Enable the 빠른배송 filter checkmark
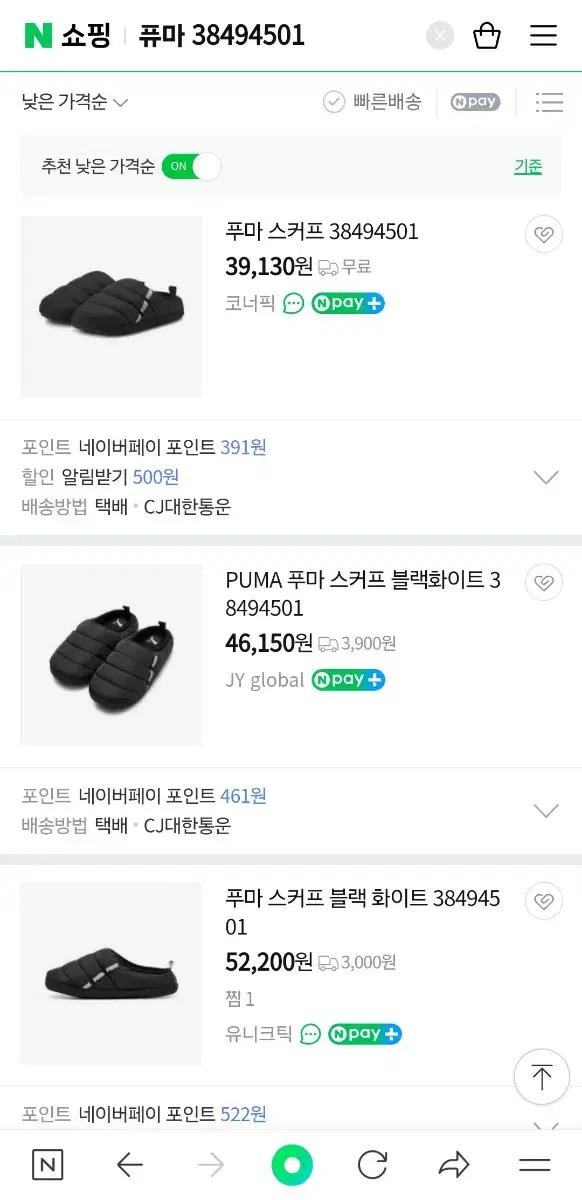Image resolution: width=582 pixels, height=1200 pixels. [x=333, y=101]
